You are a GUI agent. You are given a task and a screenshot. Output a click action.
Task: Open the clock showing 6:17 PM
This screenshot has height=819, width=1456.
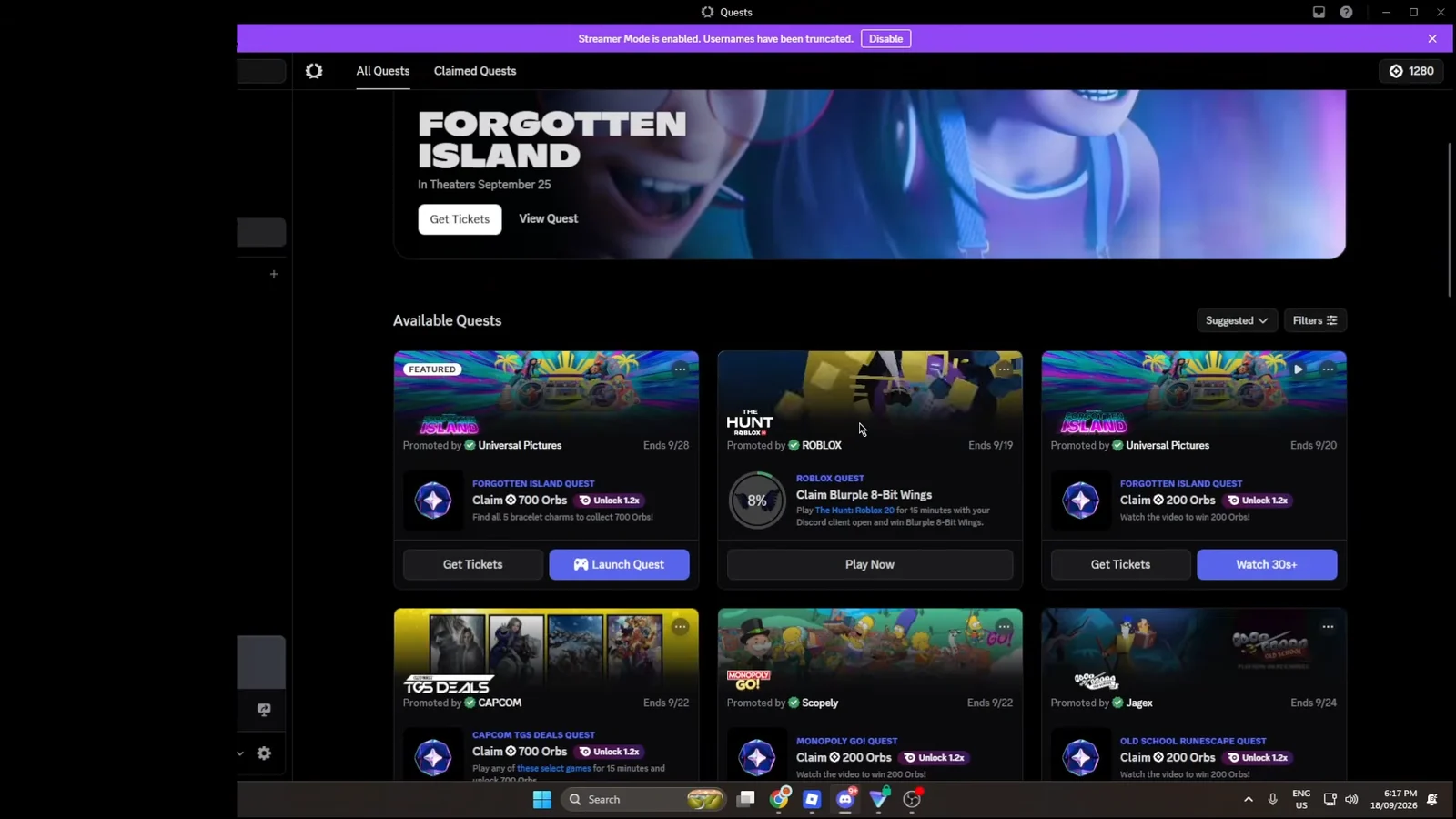point(1394,799)
